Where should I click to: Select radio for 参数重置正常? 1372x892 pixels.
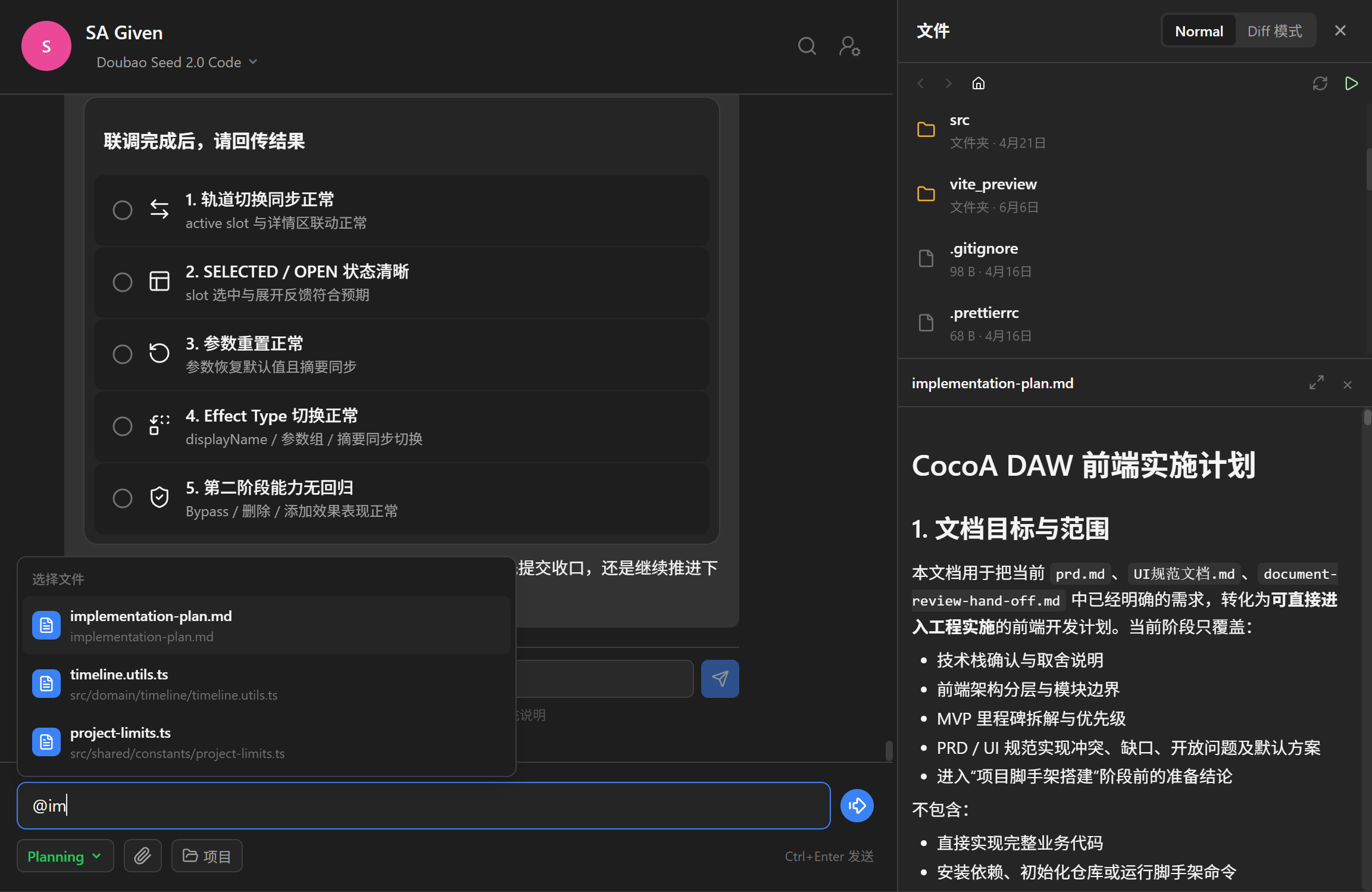pyautogui.click(x=123, y=354)
